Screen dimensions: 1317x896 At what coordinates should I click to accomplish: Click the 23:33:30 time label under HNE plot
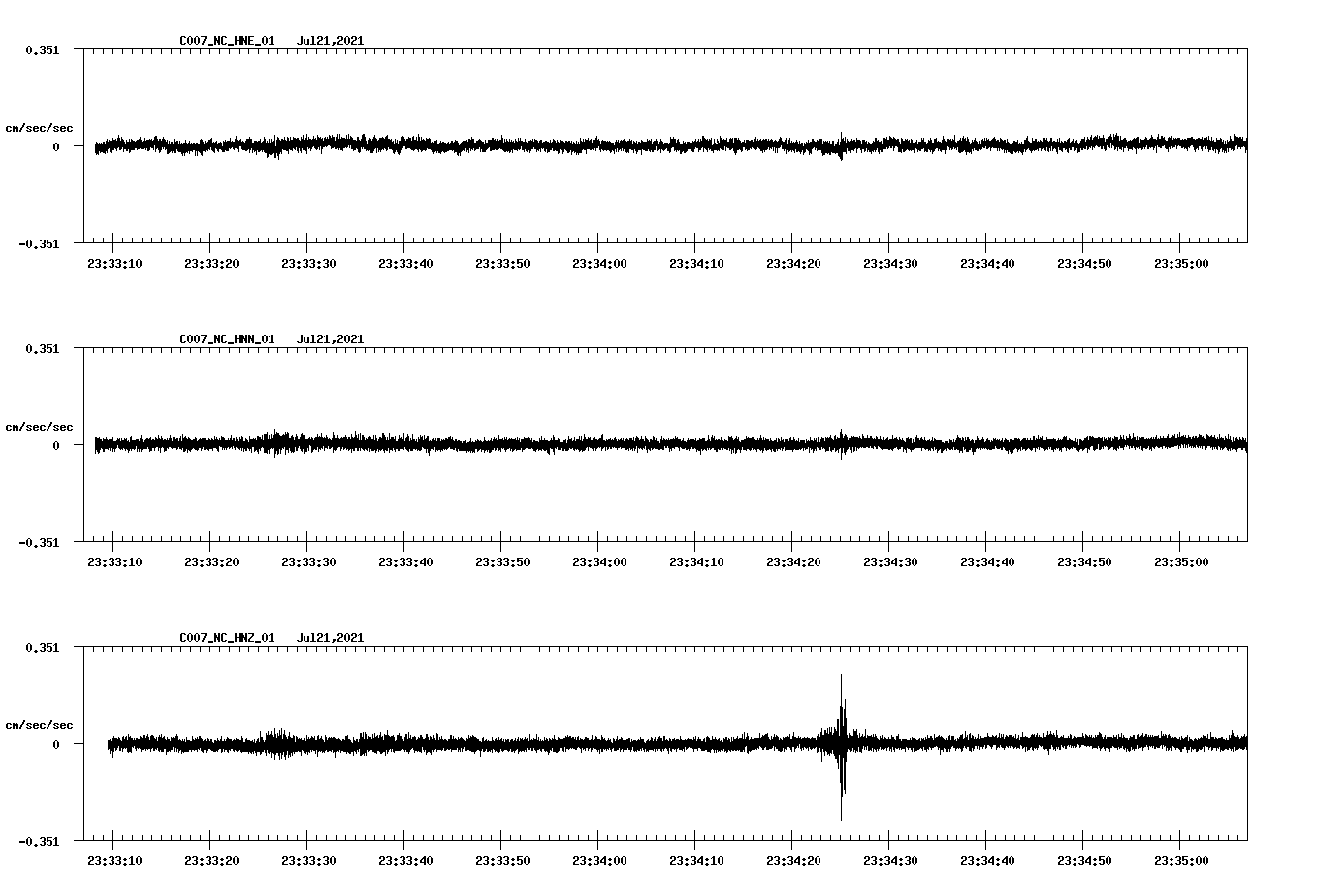pos(308,264)
